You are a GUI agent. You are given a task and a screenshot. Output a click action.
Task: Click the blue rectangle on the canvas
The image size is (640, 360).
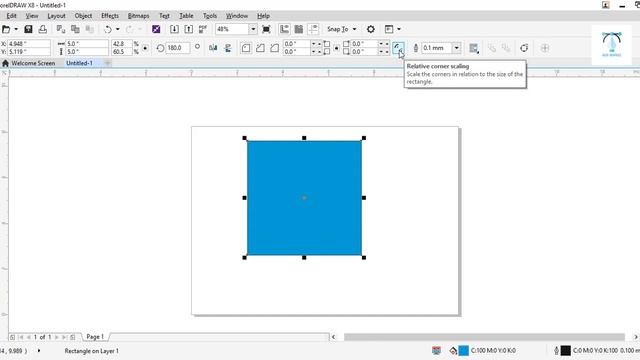click(304, 198)
